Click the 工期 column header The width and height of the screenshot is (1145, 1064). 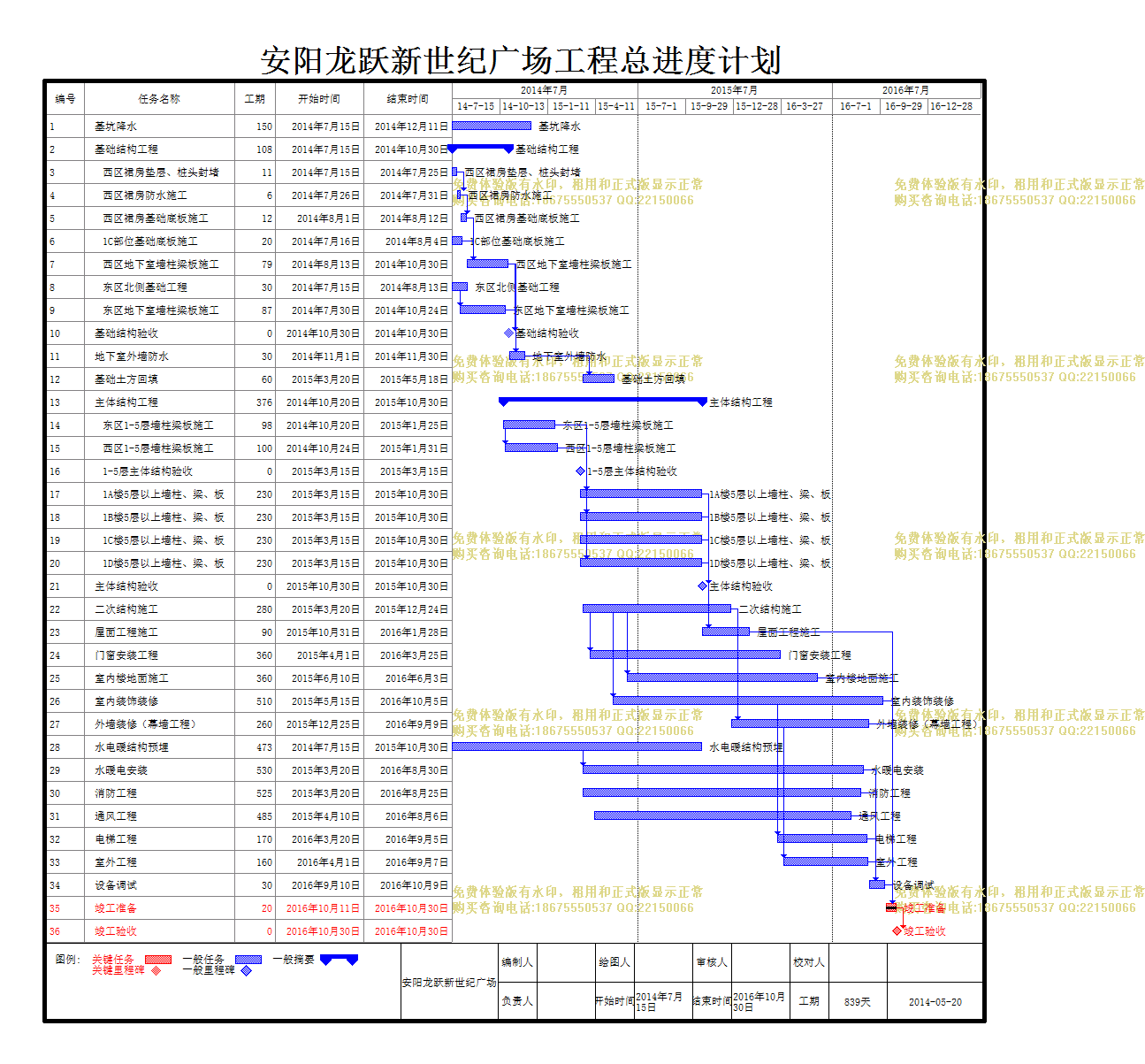255,99
